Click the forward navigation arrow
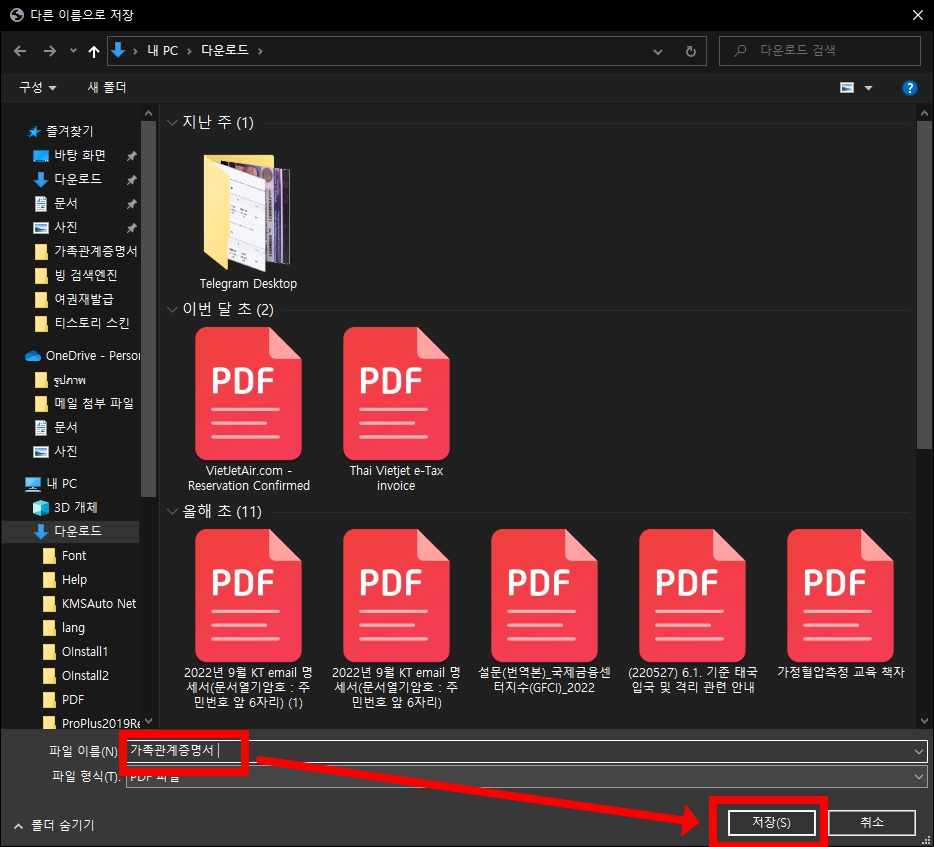 pos(49,51)
